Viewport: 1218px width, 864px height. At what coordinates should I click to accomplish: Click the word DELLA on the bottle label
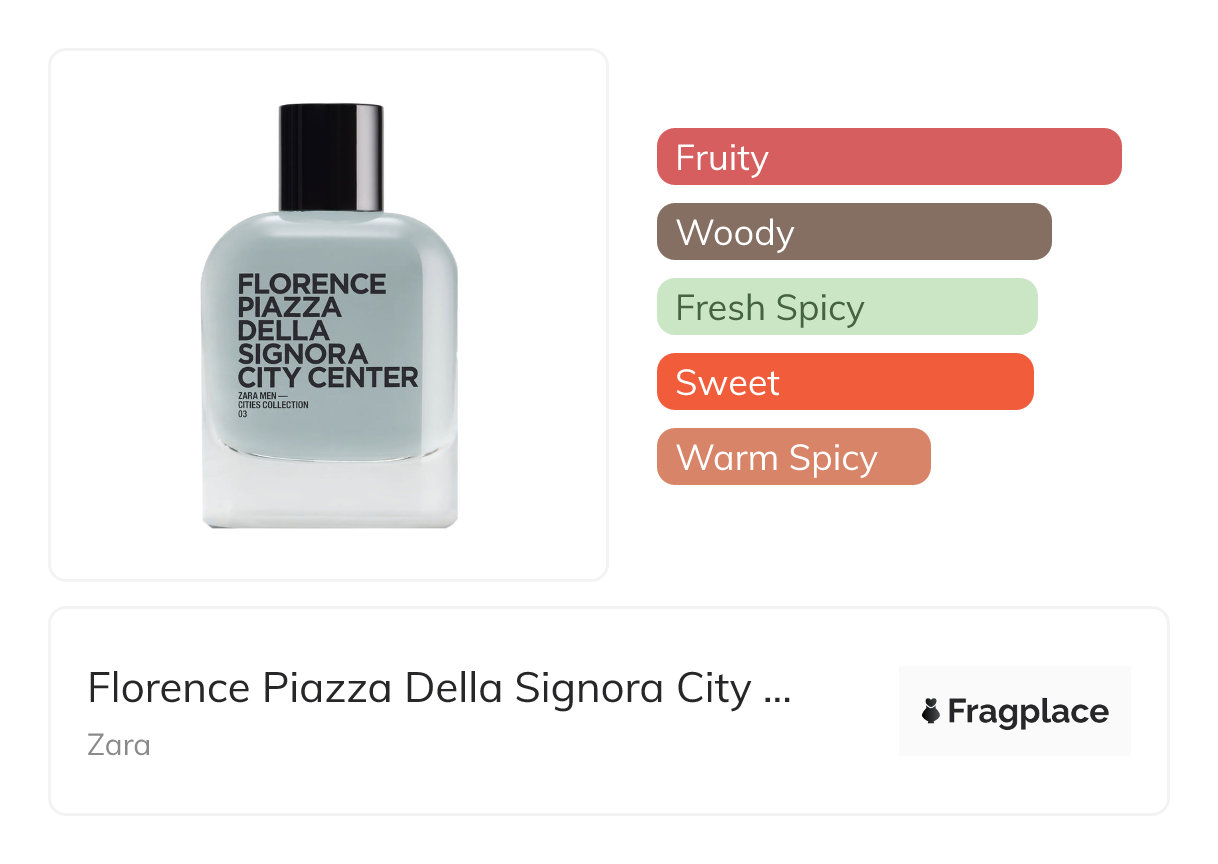point(283,330)
